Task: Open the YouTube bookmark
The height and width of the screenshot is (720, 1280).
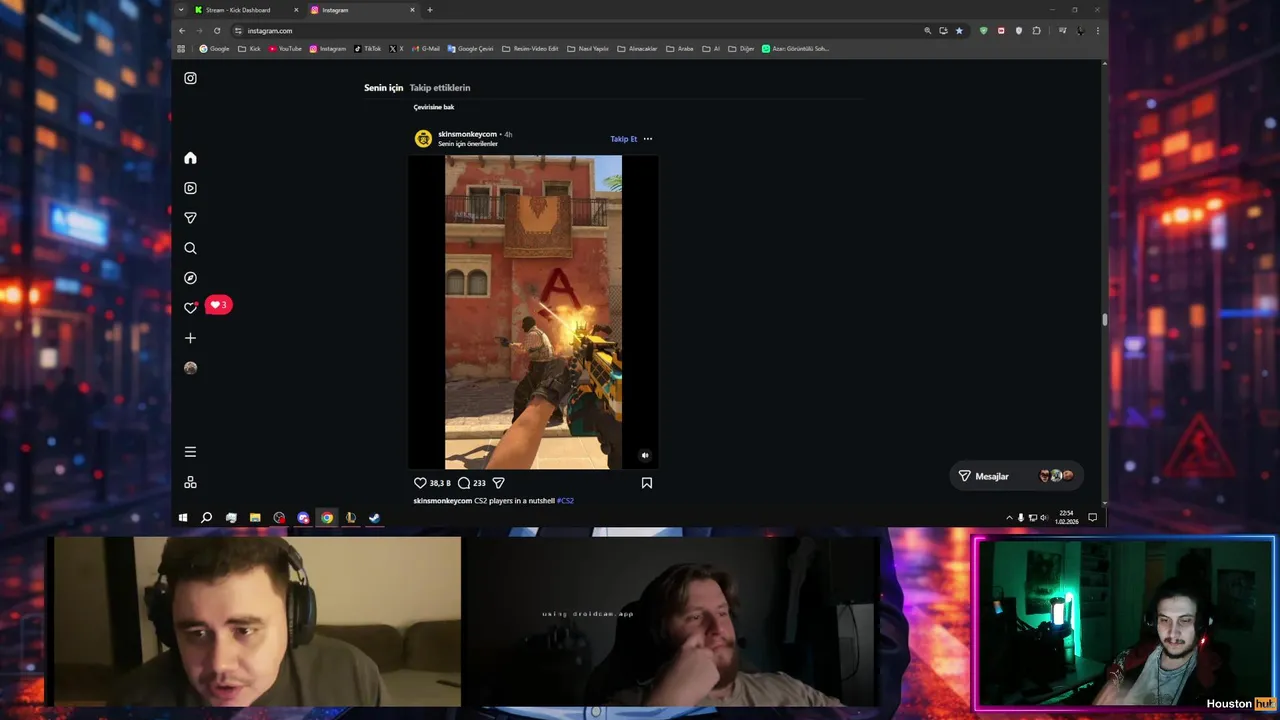Action: click(x=285, y=48)
